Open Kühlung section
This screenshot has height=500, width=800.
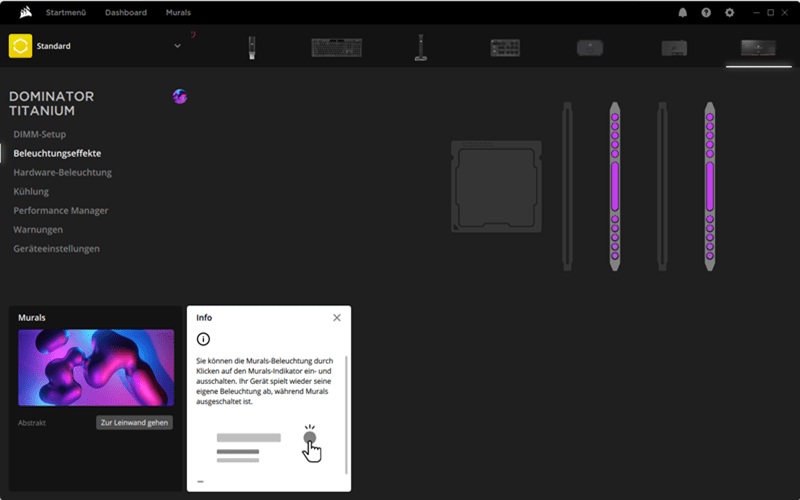31,191
